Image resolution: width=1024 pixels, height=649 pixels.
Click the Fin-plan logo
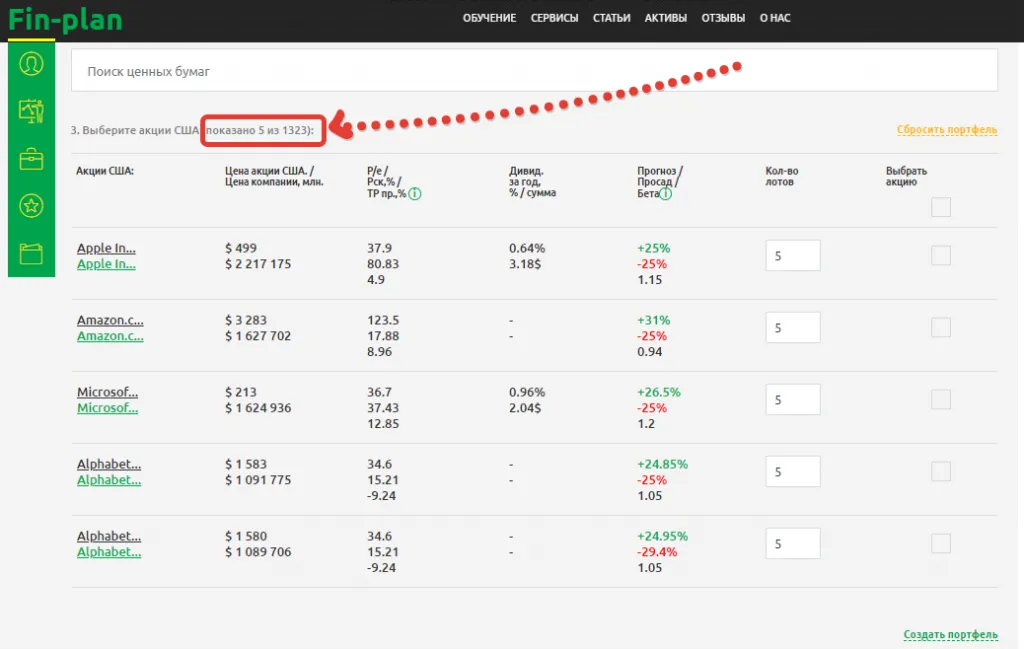click(x=65, y=20)
